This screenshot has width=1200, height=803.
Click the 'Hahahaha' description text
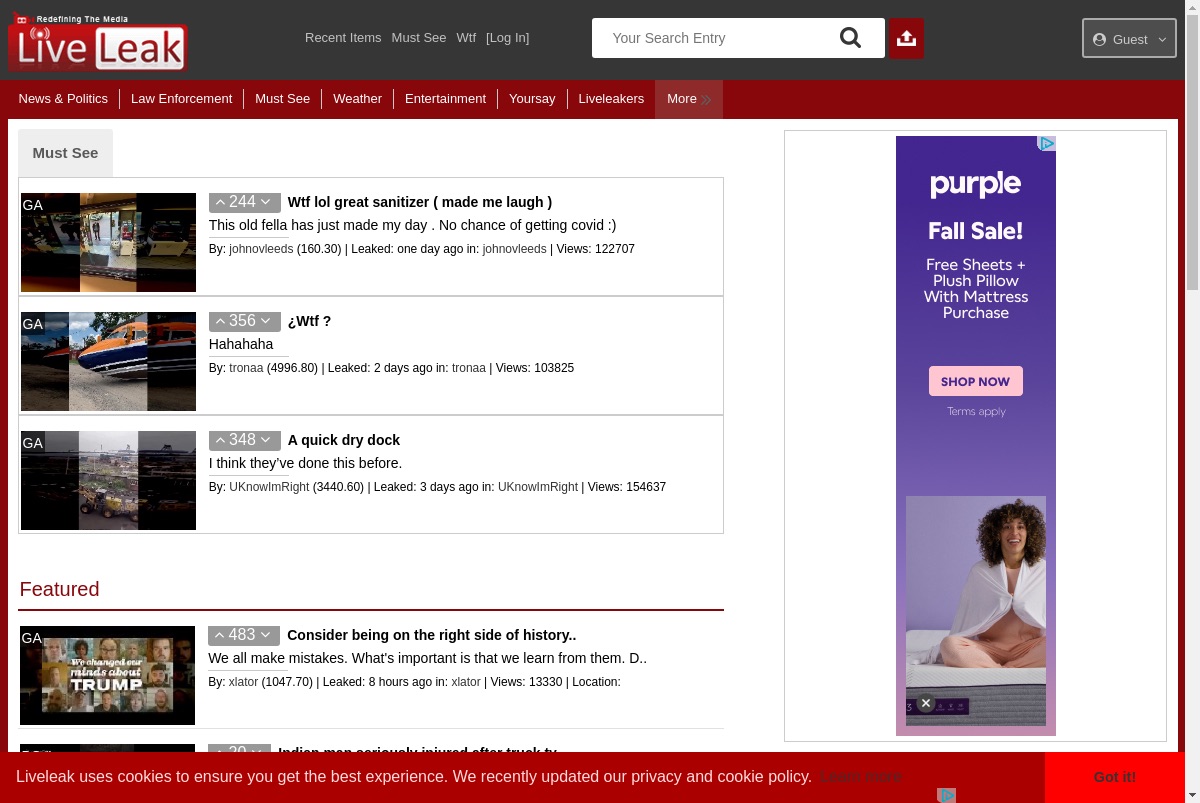pyautogui.click(x=241, y=344)
